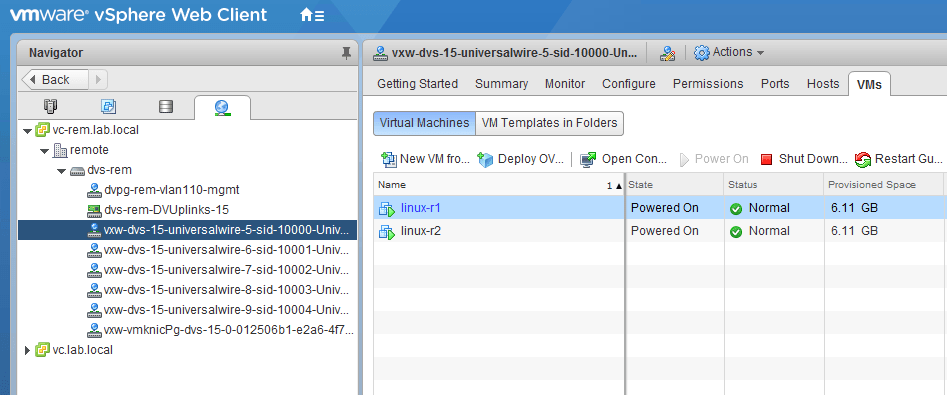Select universalwire-9-sid-10004 port group
Screen dimensions: 947x395
[x=226, y=310]
